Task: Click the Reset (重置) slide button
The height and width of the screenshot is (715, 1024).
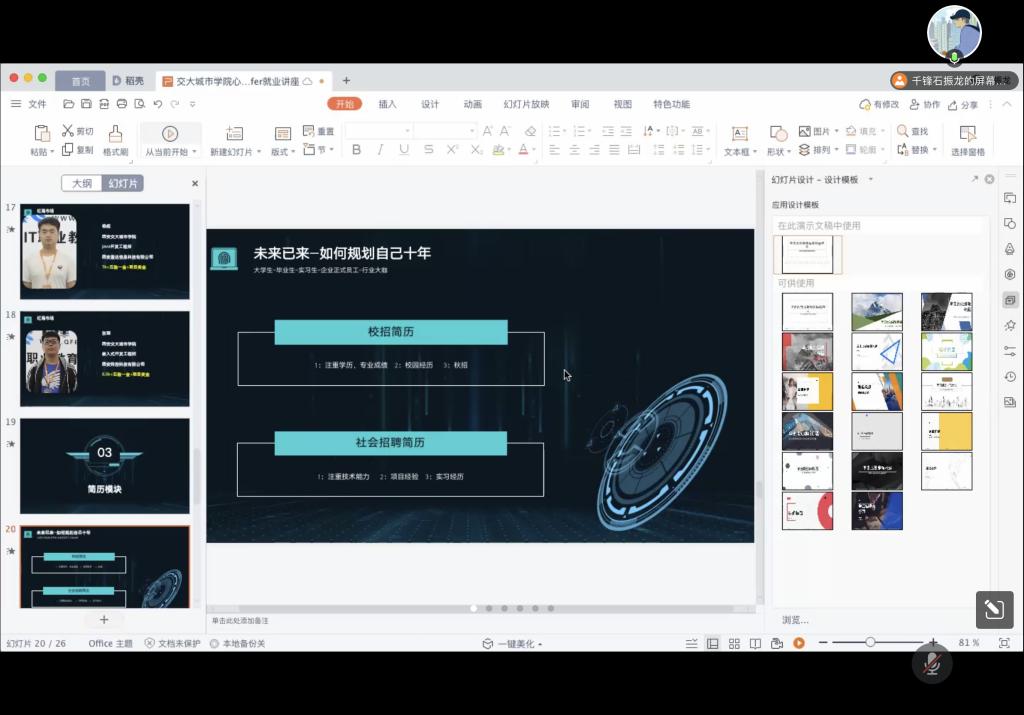Action: pyautogui.click(x=319, y=131)
